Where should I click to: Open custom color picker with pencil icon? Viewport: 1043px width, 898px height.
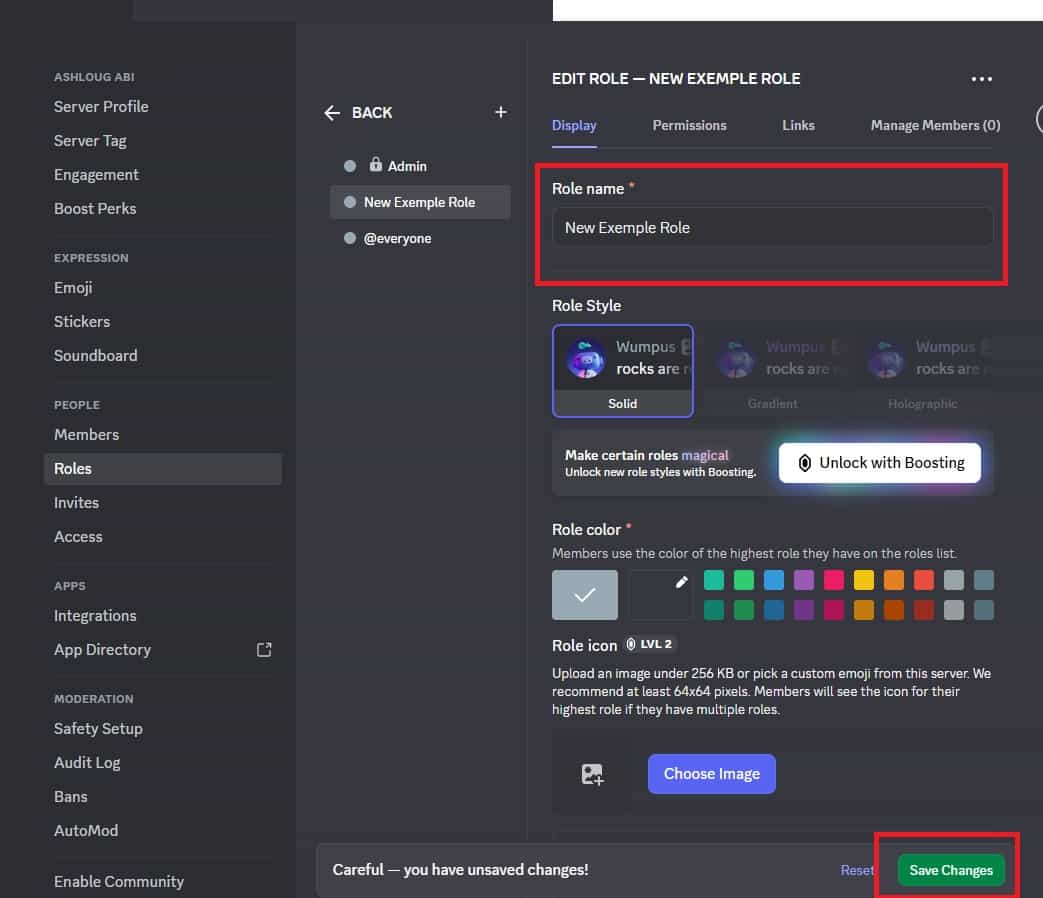click(682, 580)
